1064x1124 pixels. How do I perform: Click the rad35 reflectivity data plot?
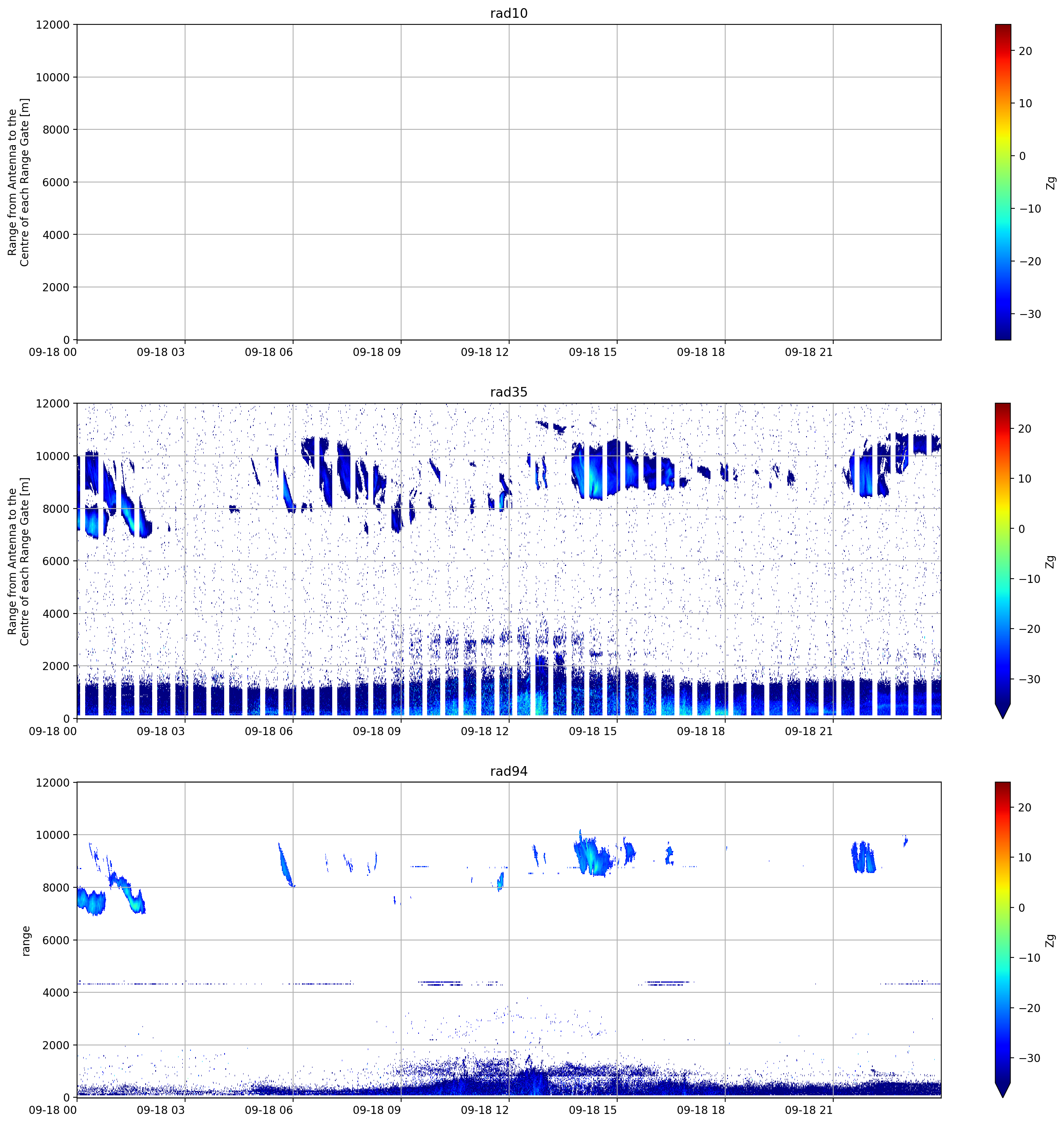click(509, 561)
